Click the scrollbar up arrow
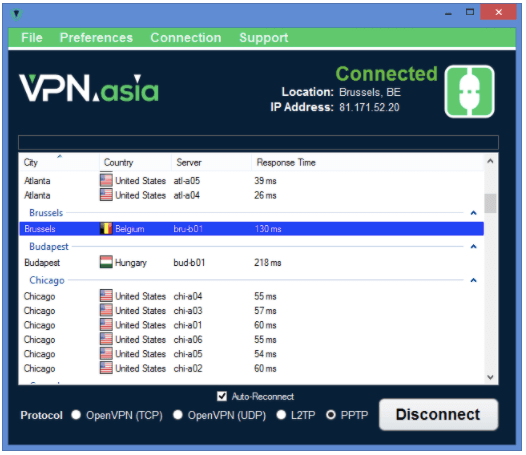Viewport: 526px width, 455px height. point(490,161)
